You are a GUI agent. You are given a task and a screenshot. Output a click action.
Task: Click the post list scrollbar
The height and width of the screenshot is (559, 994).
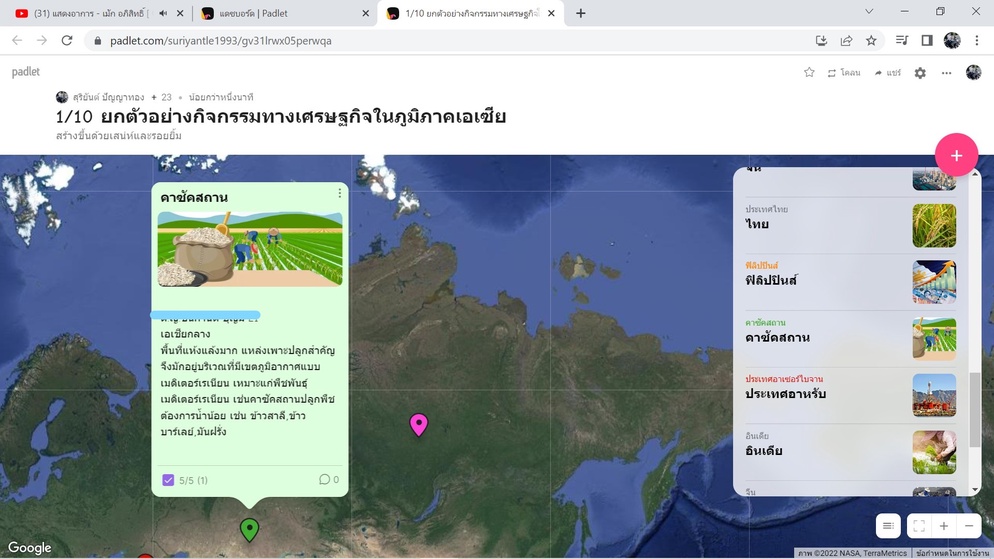coord(975,411)
